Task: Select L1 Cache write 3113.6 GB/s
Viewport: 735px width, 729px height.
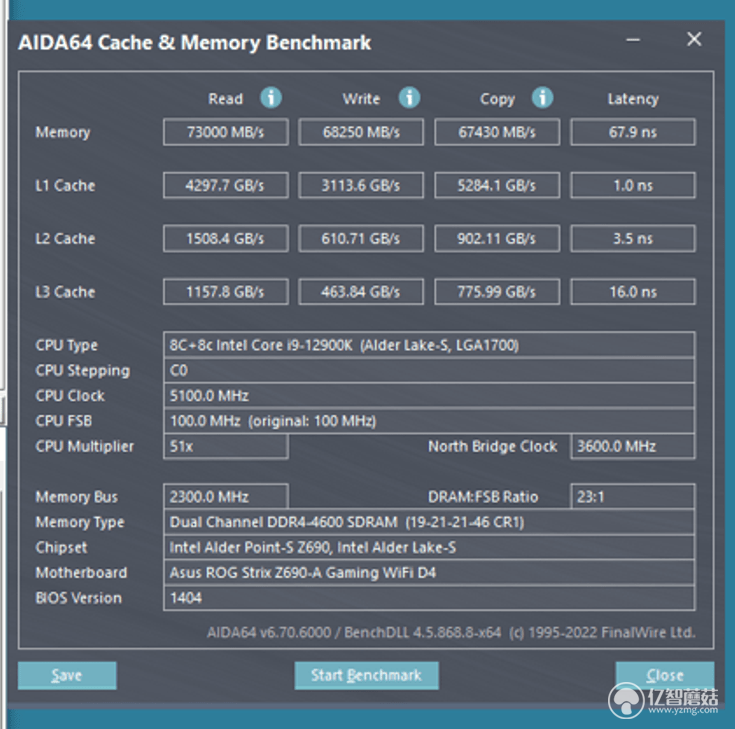Action: [361, 186]
